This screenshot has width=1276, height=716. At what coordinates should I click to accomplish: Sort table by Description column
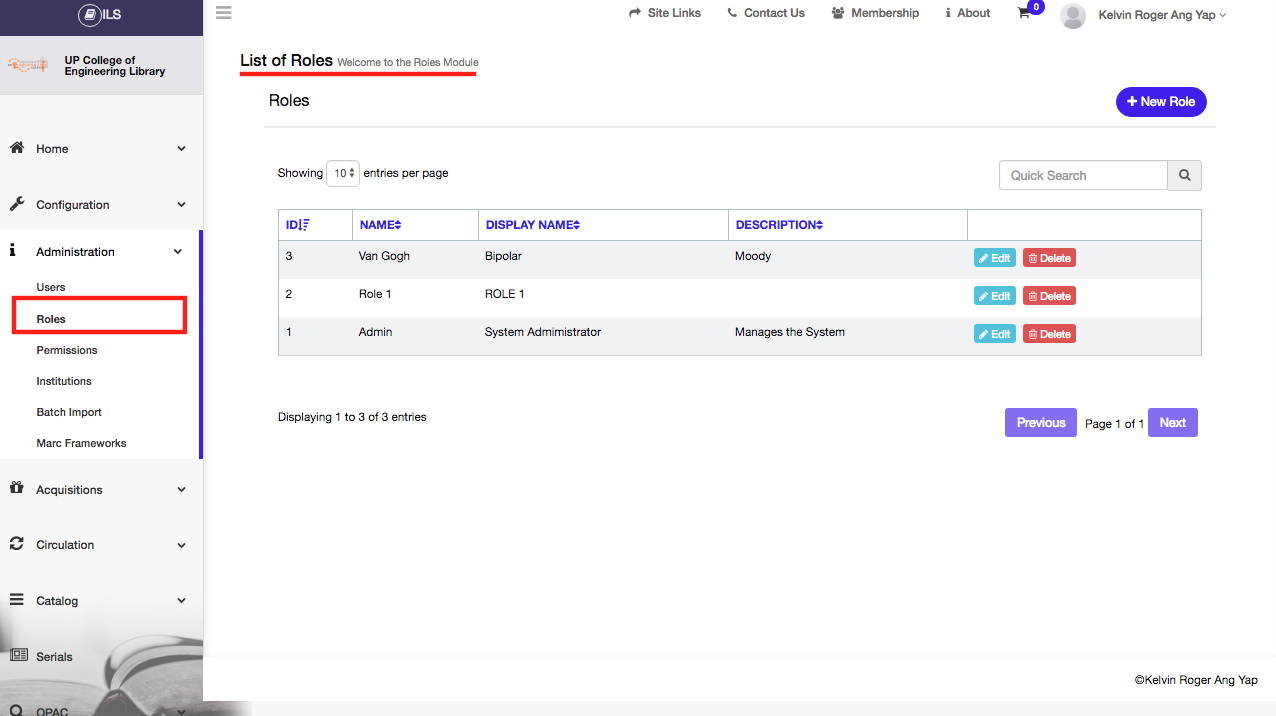pyautogui.click(x=779, y=225)
